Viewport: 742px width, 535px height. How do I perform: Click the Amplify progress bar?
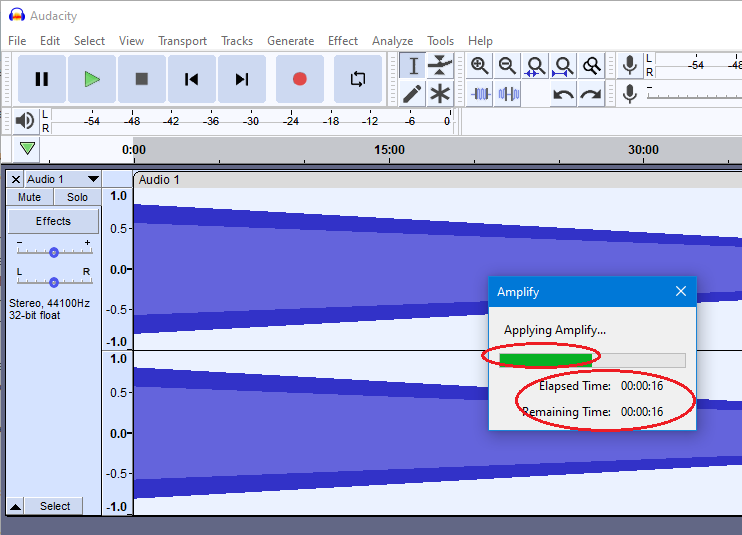(x=592, y=360)
